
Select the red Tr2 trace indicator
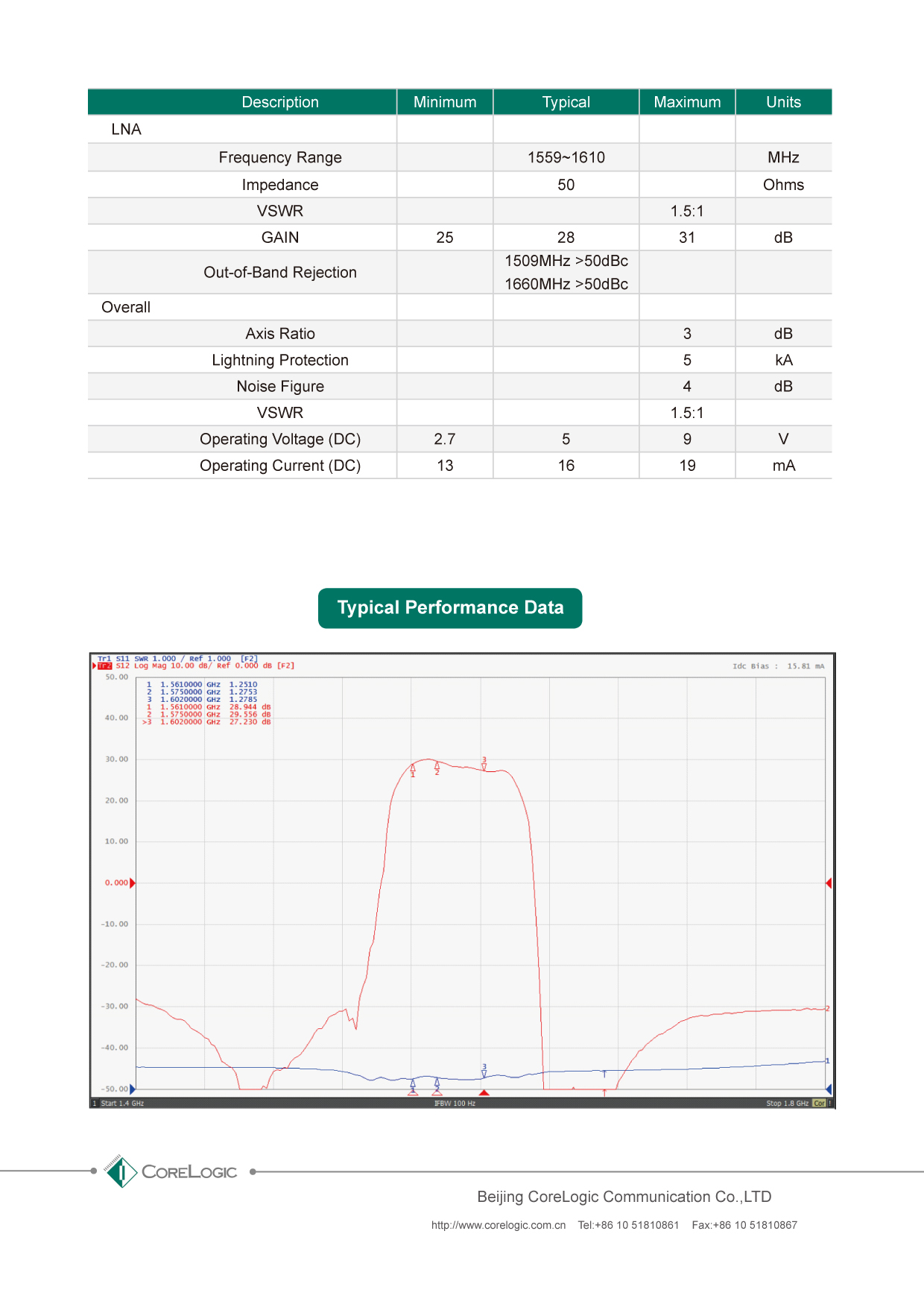[104, 666]
